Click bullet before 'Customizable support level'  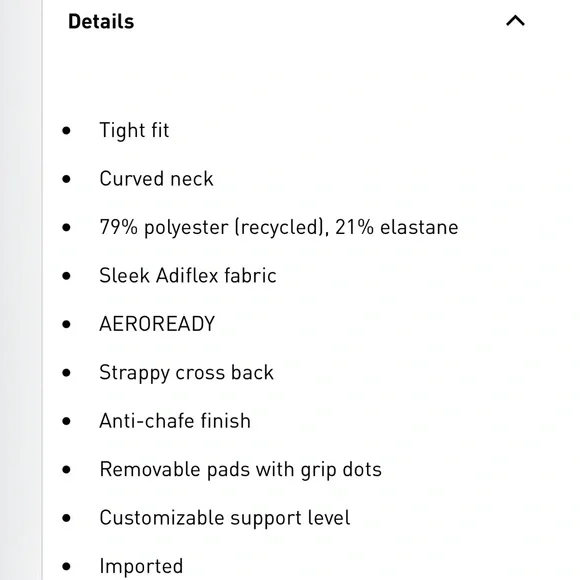(x=67, y=518)
